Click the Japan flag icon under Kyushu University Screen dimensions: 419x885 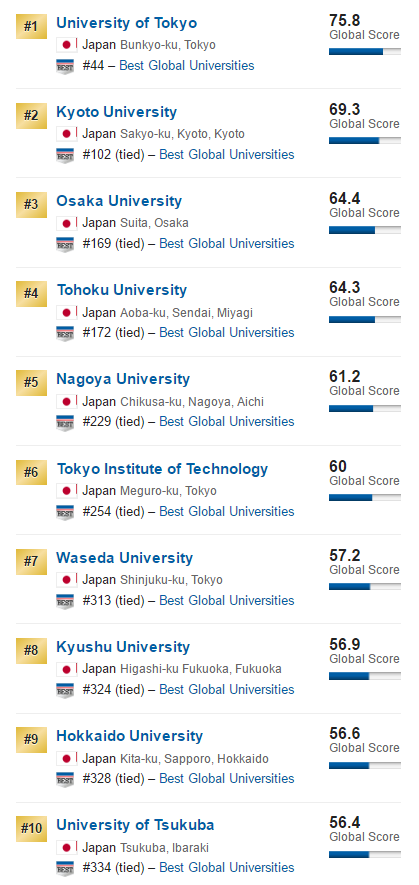click(67, 669)
